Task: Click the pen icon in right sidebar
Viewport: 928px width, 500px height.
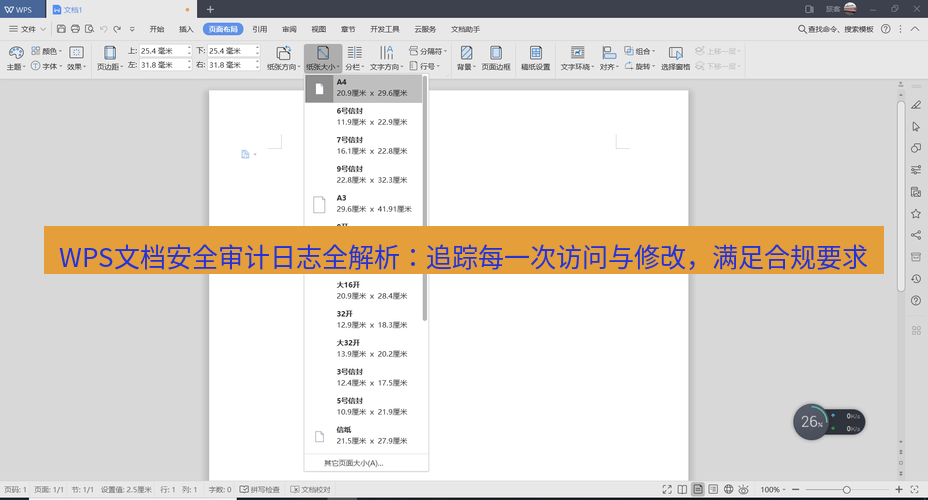Action: [x=916, y=105]
